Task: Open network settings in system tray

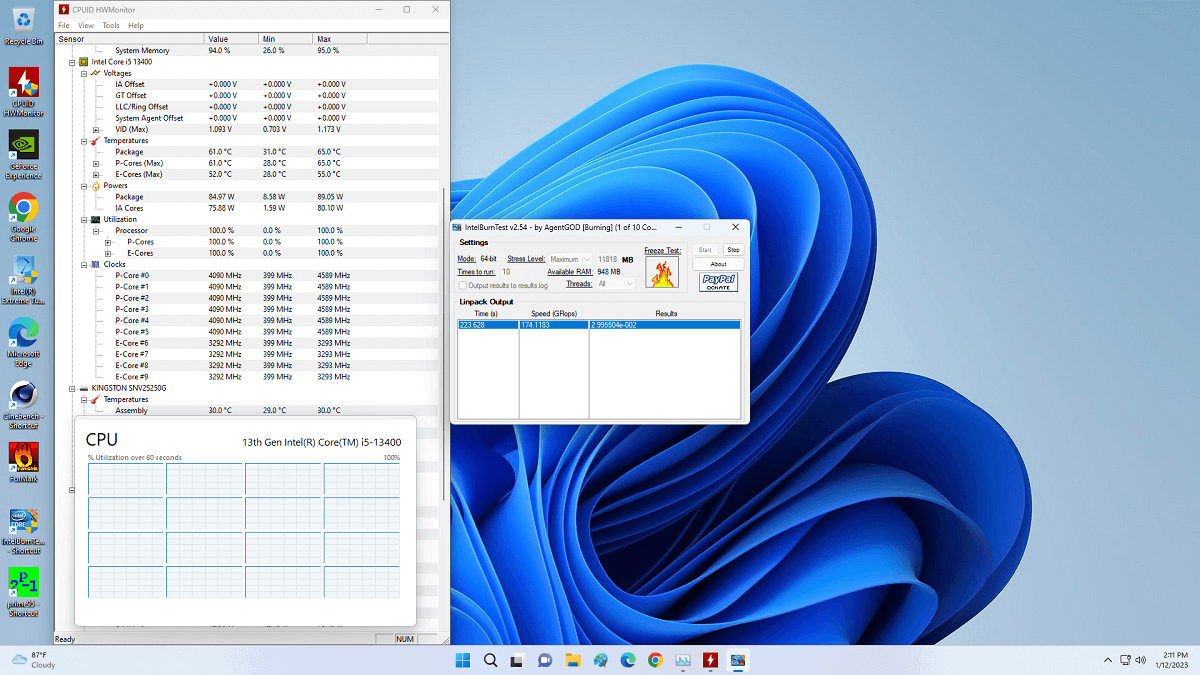Action: [x=1125, y=660]
